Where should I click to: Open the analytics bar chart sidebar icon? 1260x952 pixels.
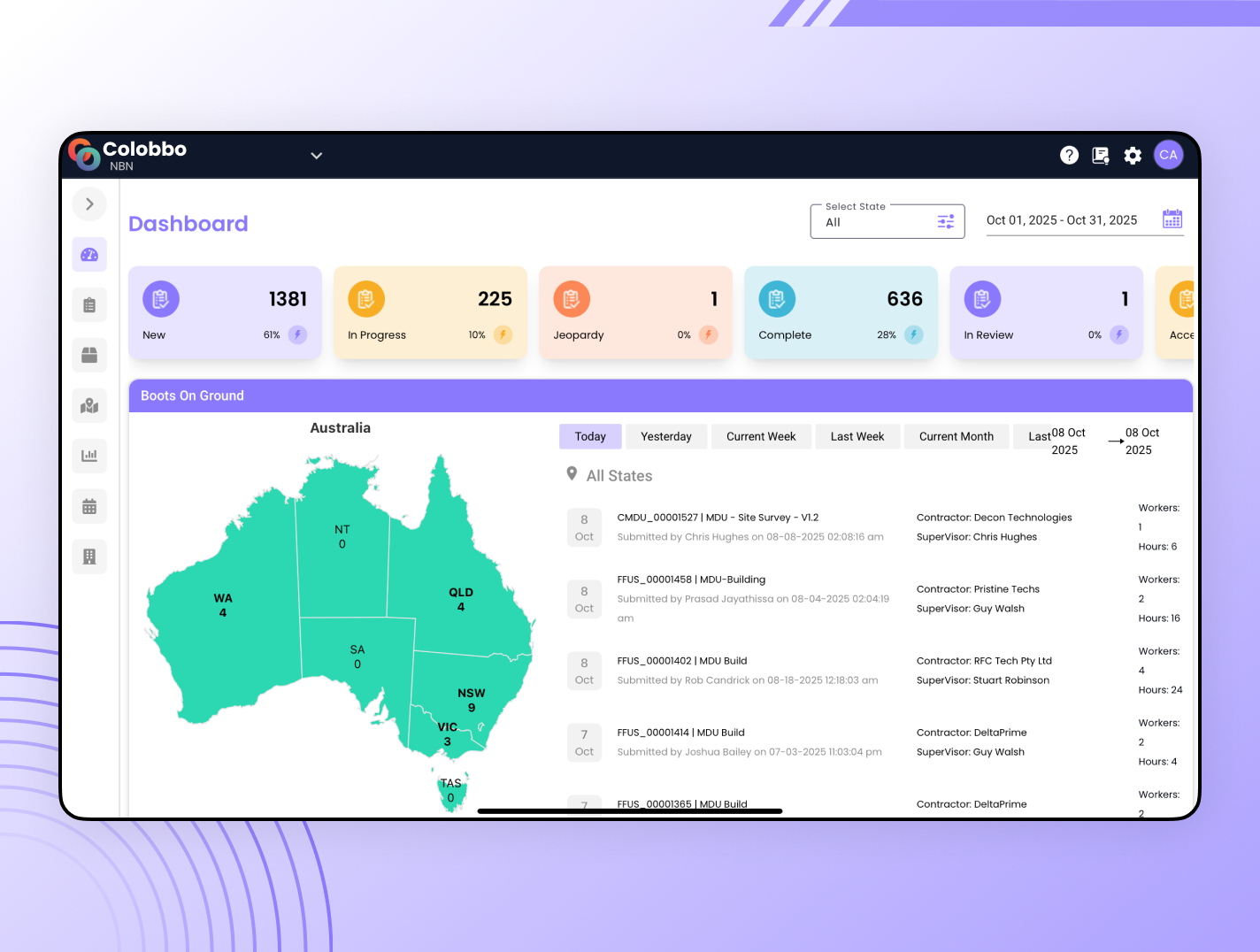click(89, 456)
